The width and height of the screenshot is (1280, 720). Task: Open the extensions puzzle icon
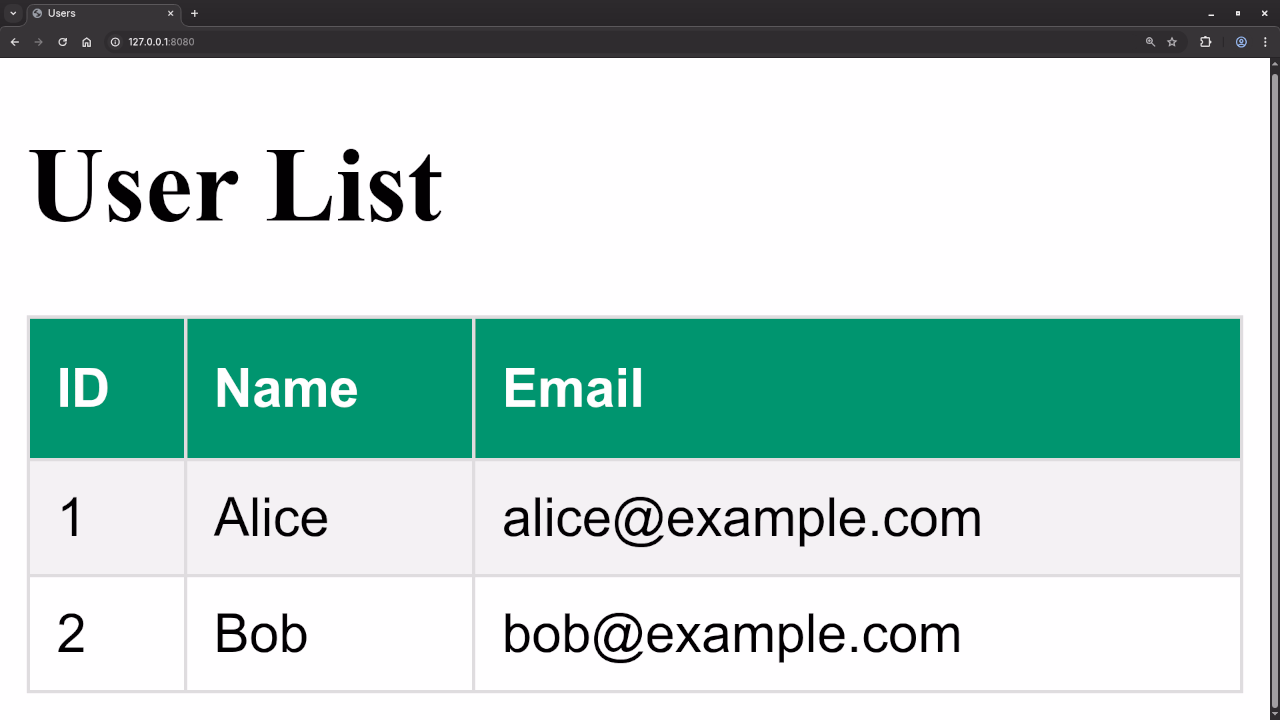coord(1206,42)
